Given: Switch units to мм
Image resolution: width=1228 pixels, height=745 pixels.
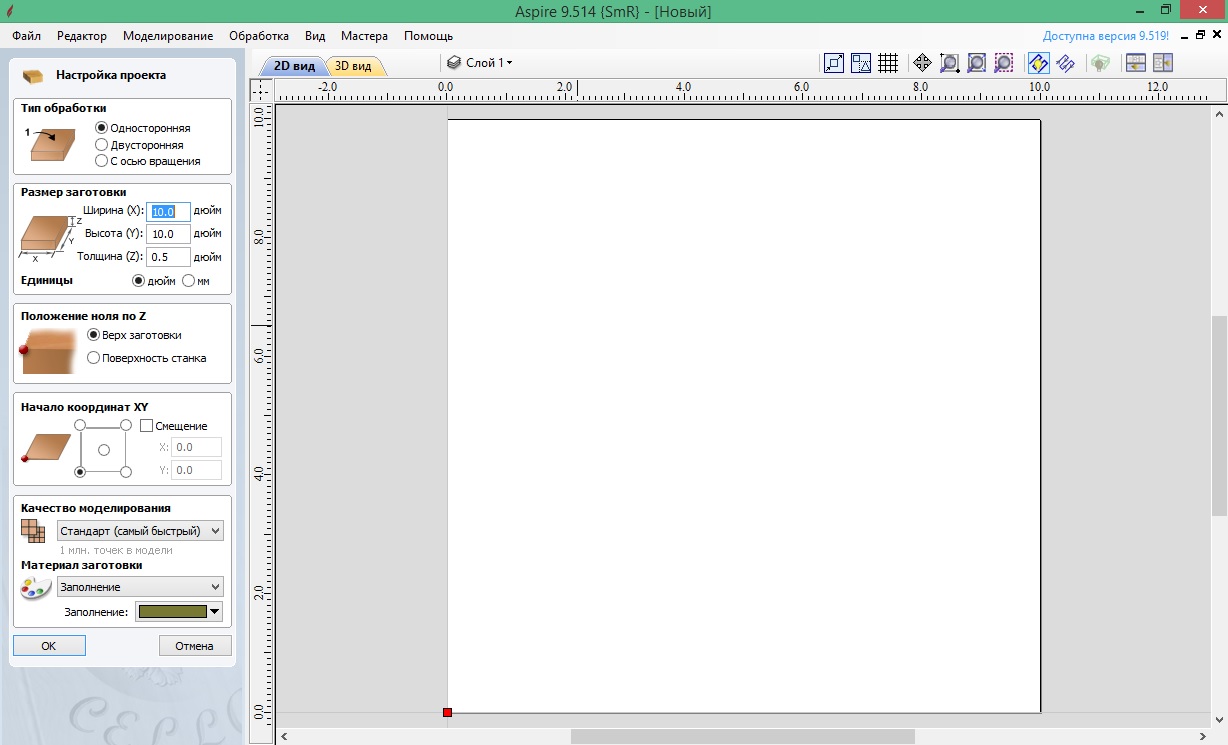Looking at the screenshot, I should [189, 281].
